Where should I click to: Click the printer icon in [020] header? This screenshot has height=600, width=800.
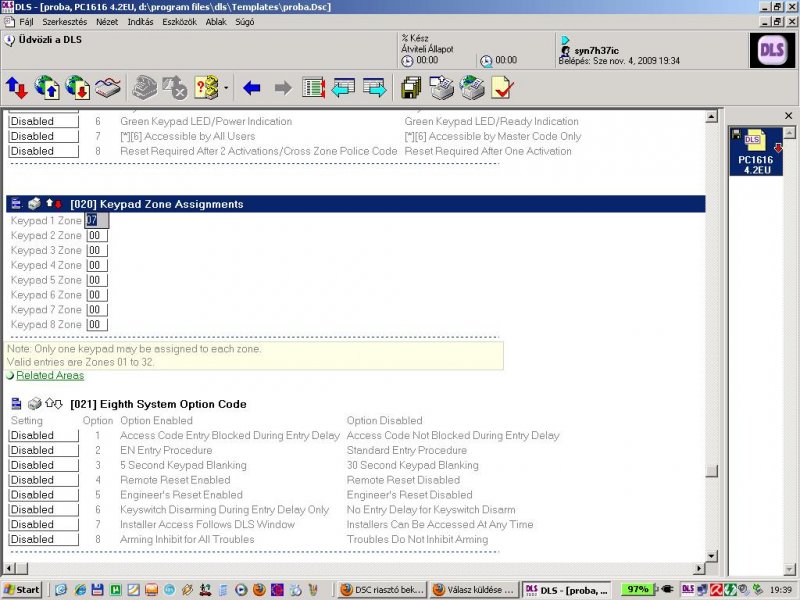34,204
